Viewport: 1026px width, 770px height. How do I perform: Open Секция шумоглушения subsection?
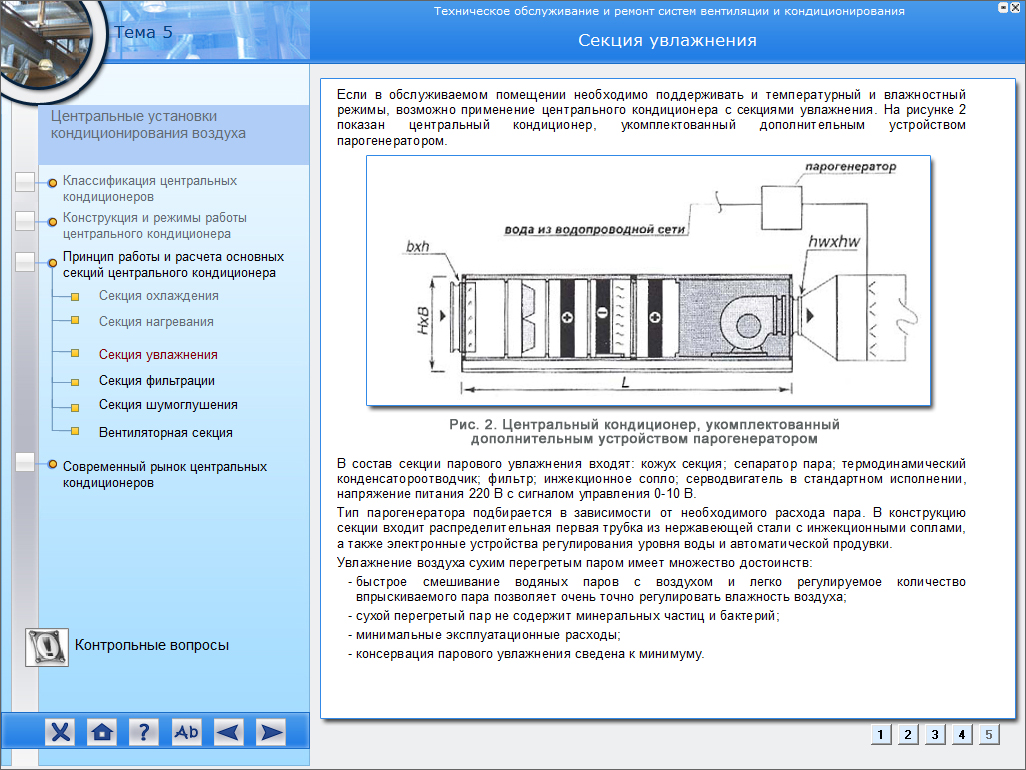tap(168, 405)
